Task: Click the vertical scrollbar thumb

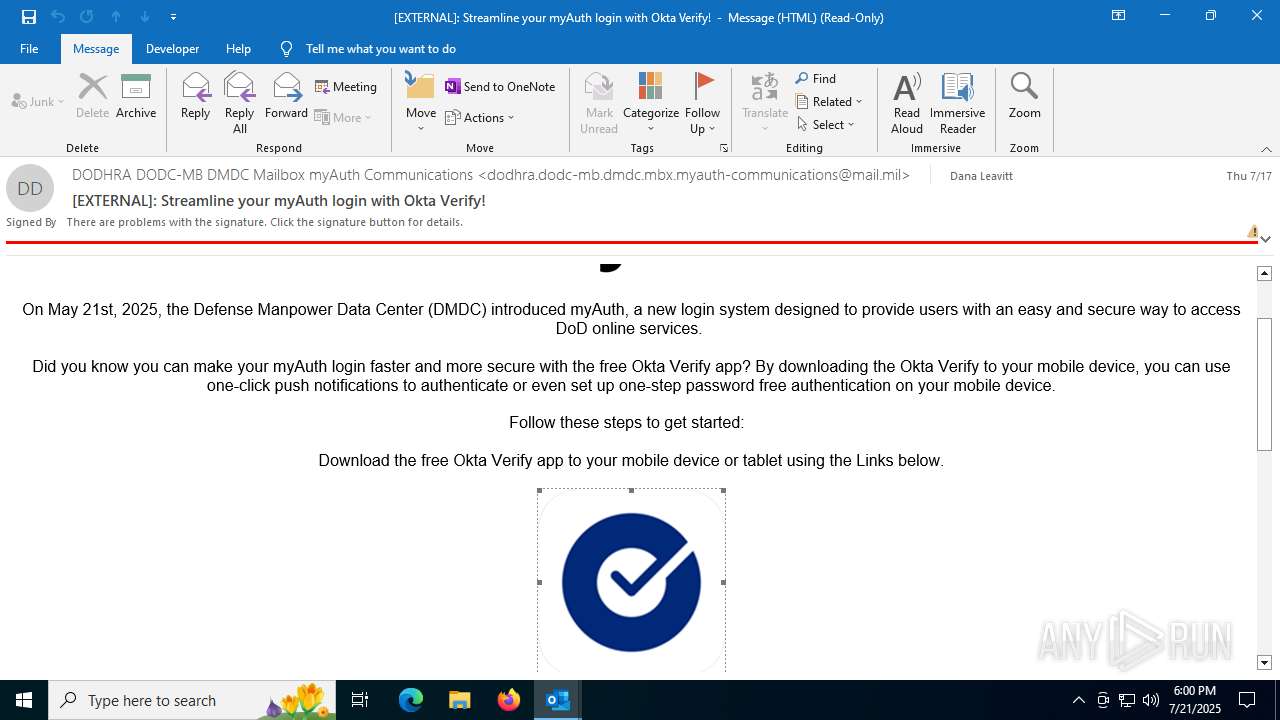Action: coord(1264,384)
